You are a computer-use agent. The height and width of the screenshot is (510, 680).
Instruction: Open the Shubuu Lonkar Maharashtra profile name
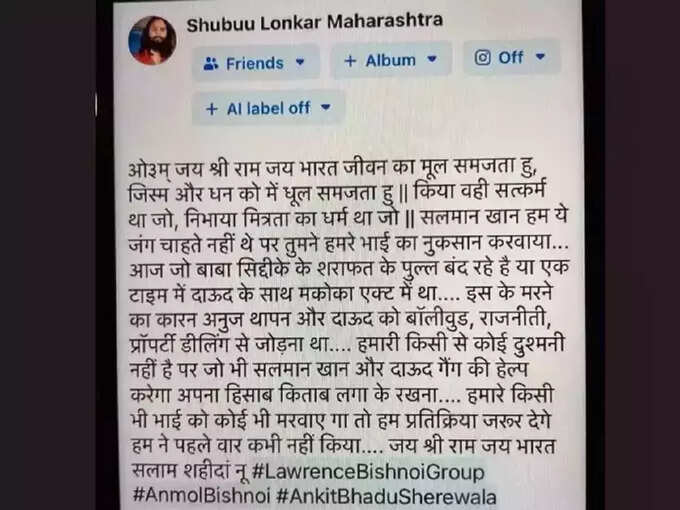(x=314, y=23)
